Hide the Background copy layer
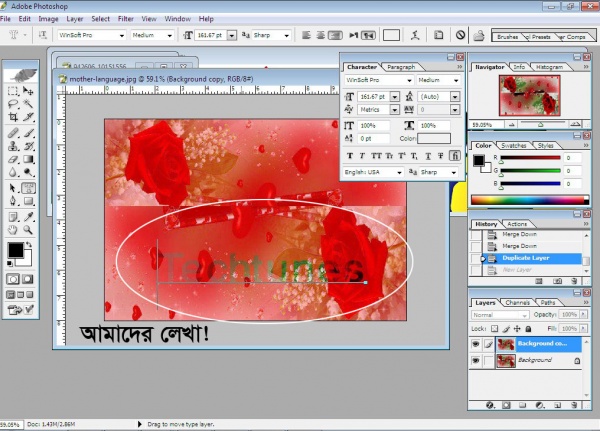 point(476,344)
